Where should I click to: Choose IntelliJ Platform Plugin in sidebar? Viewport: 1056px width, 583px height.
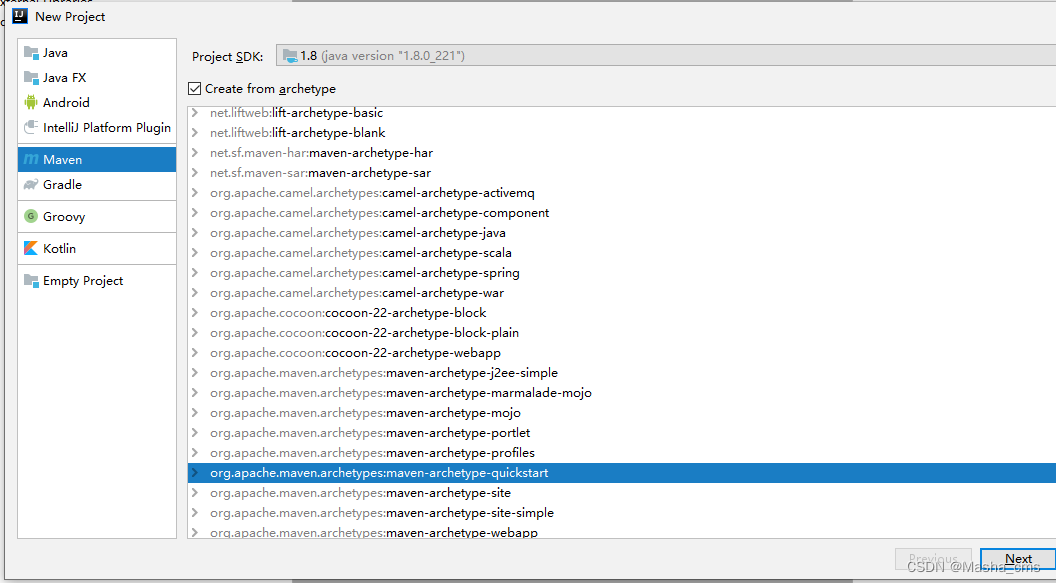pyautogui.click(x=97, y=127)
